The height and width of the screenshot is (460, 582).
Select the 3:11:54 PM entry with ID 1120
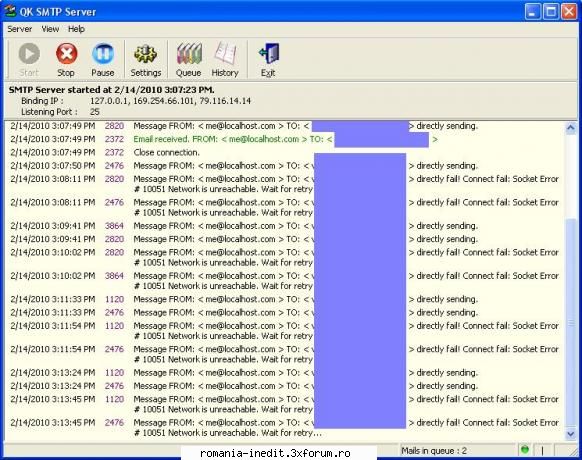285,331
